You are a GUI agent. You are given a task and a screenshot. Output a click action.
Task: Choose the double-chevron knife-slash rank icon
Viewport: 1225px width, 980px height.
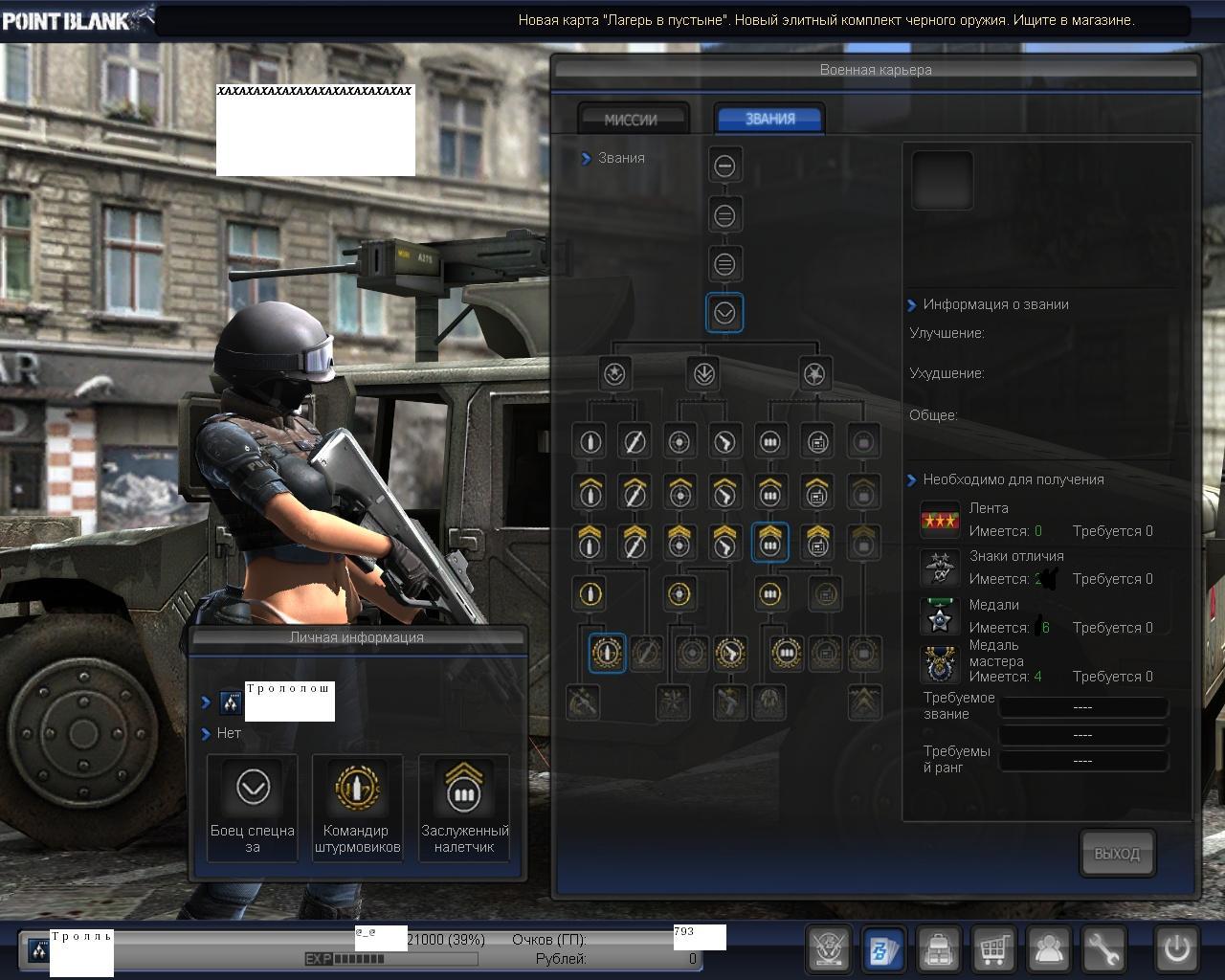635,543
